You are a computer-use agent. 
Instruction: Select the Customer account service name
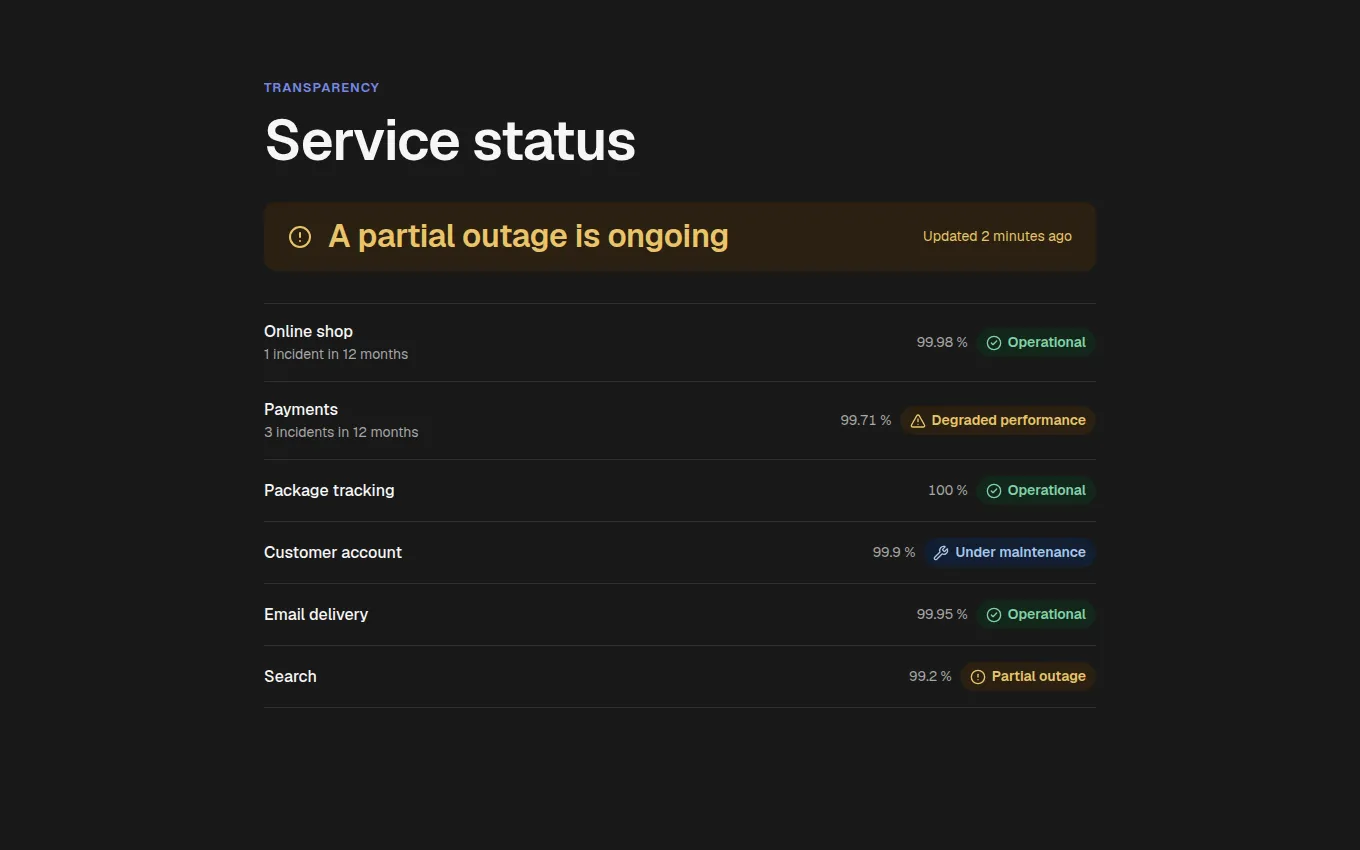click(333, 552)
